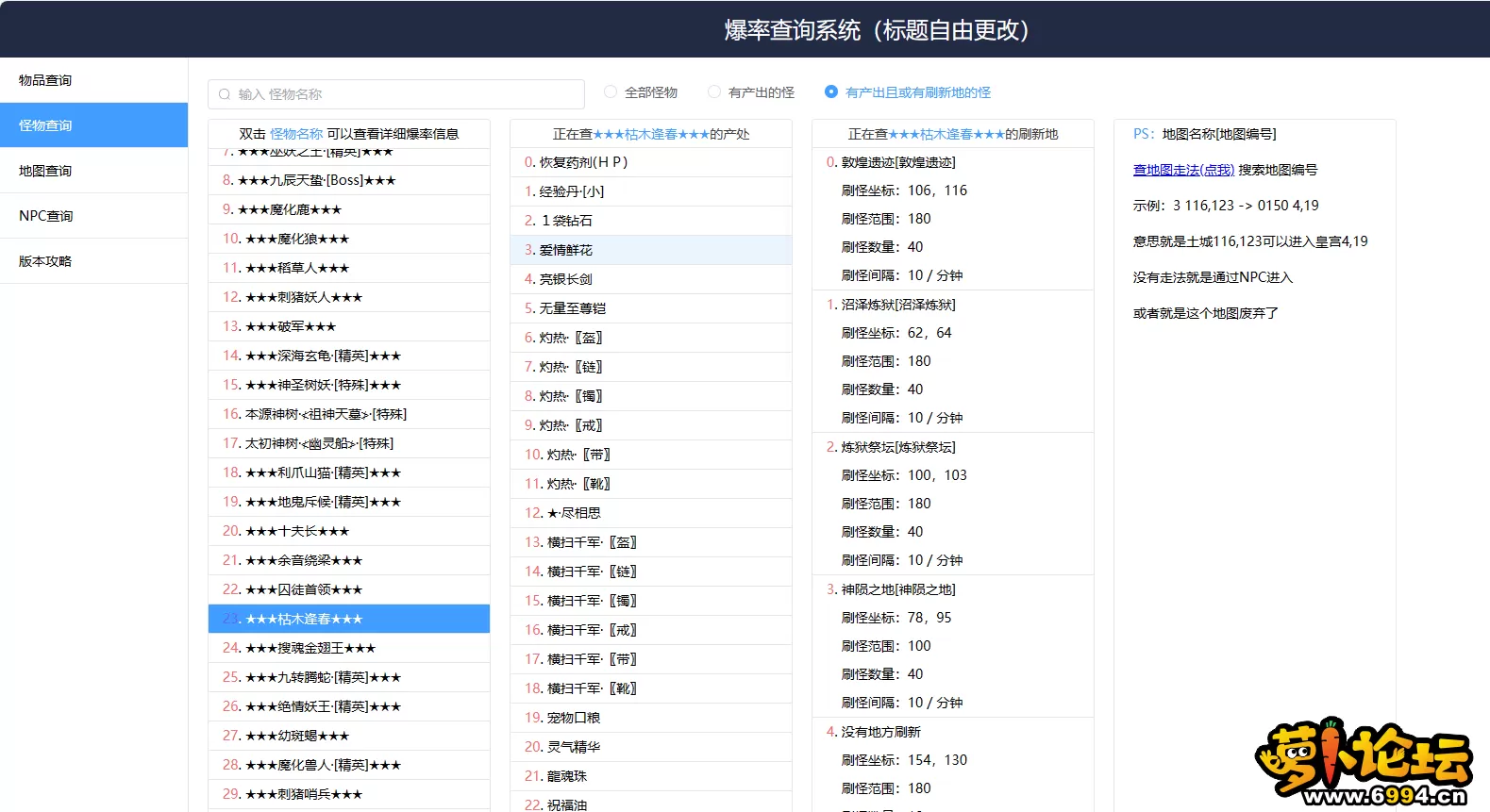Click drop item 灵气精华
The image size is (1490, 812).
click(x=651, y=747)
